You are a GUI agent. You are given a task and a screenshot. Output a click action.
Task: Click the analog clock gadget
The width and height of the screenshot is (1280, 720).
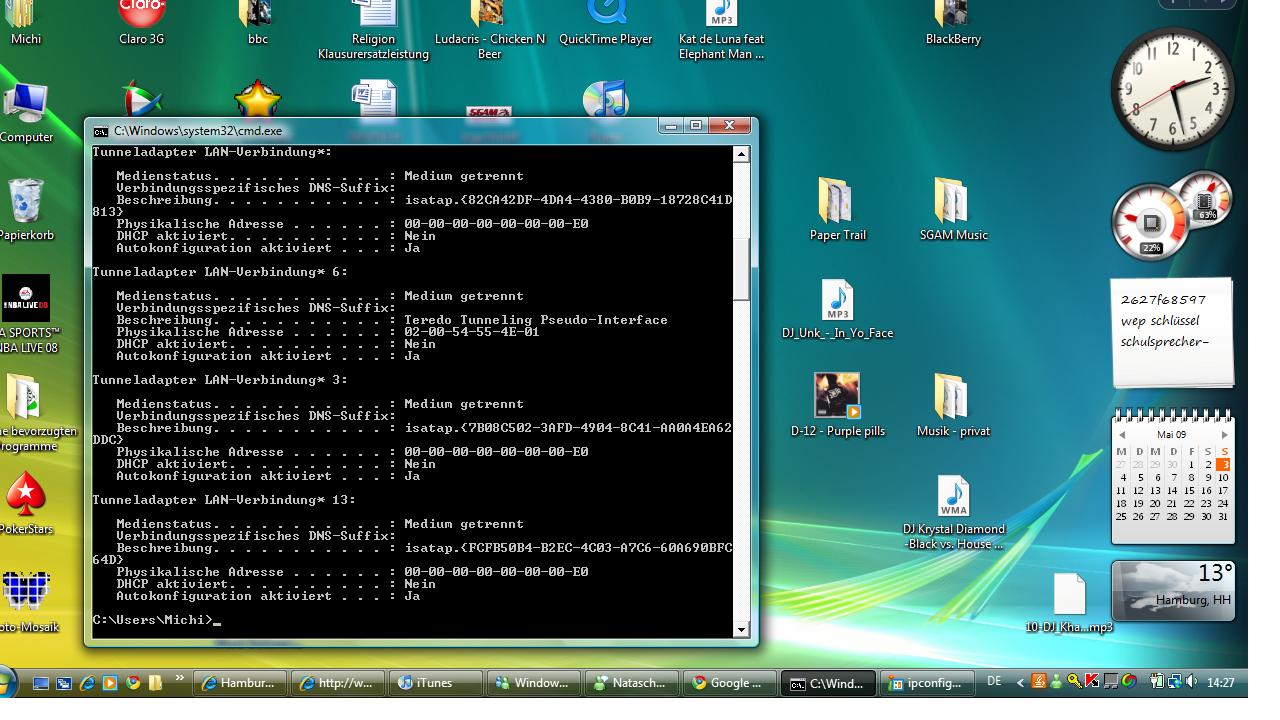point(1172,89)
